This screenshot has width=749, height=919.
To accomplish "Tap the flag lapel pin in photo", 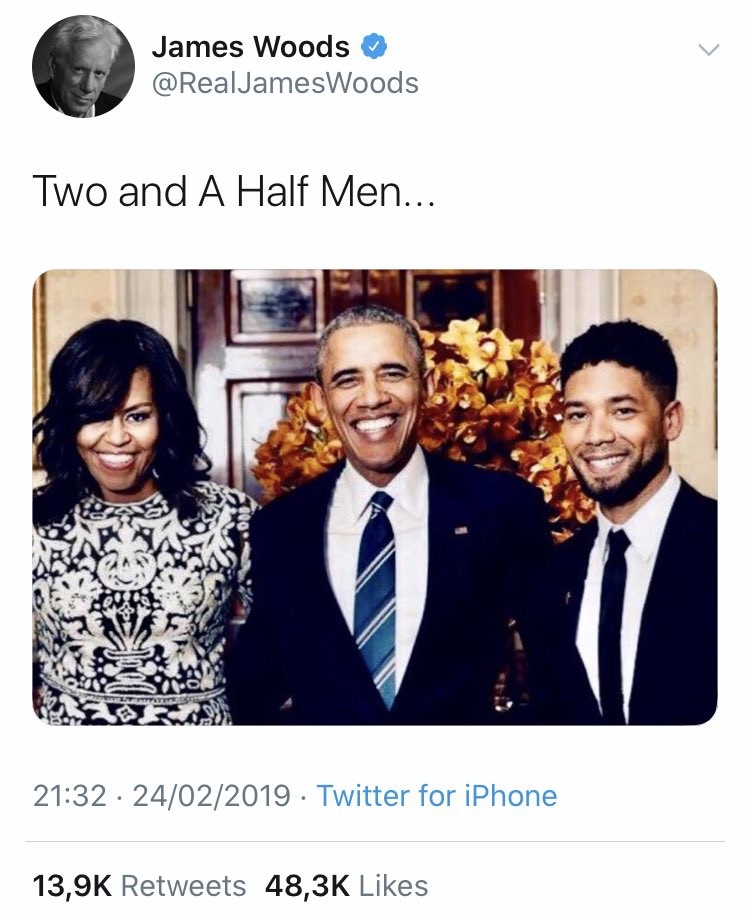I will pos(460,528).
